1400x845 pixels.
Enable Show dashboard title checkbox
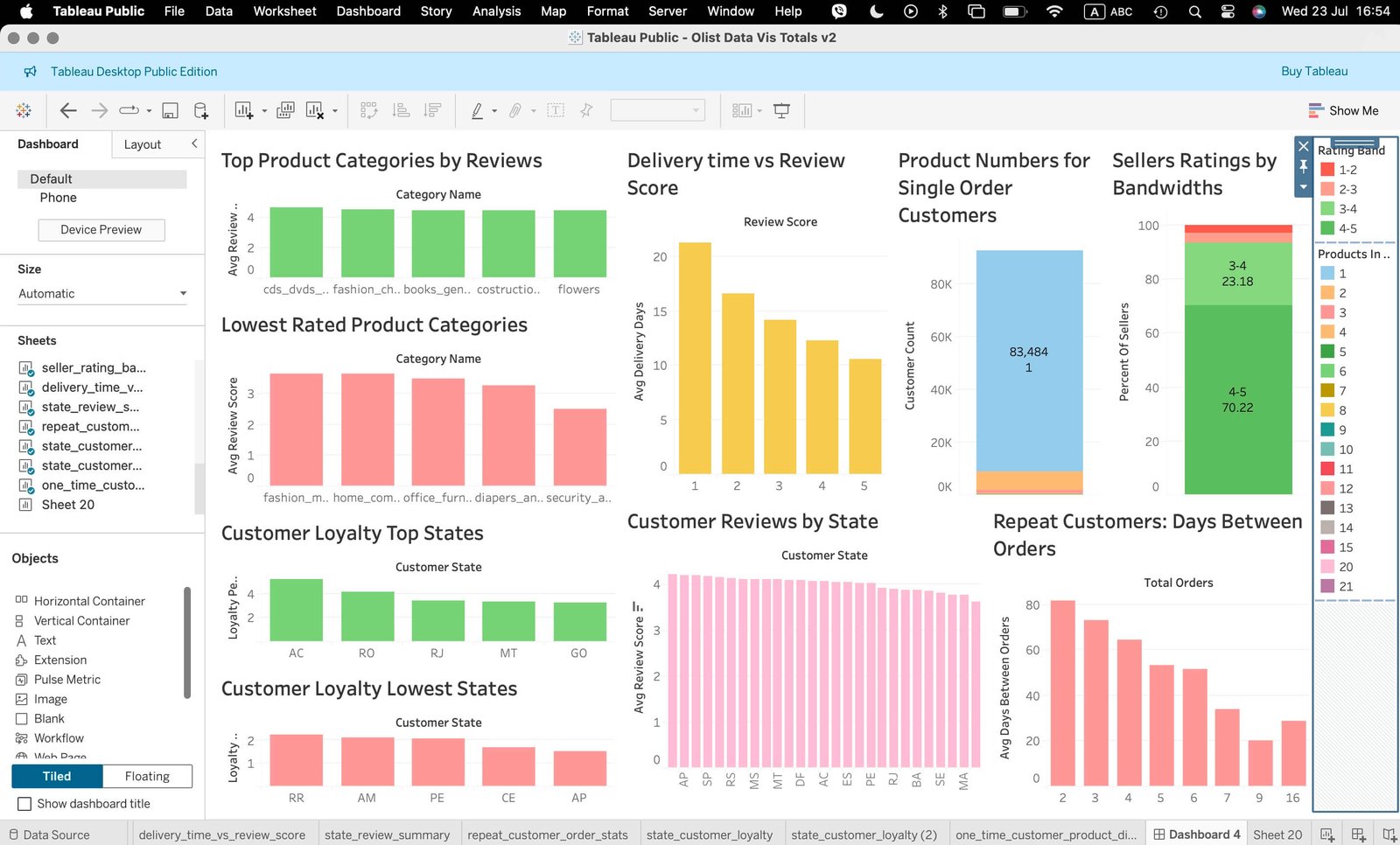[x=24, y=804]
